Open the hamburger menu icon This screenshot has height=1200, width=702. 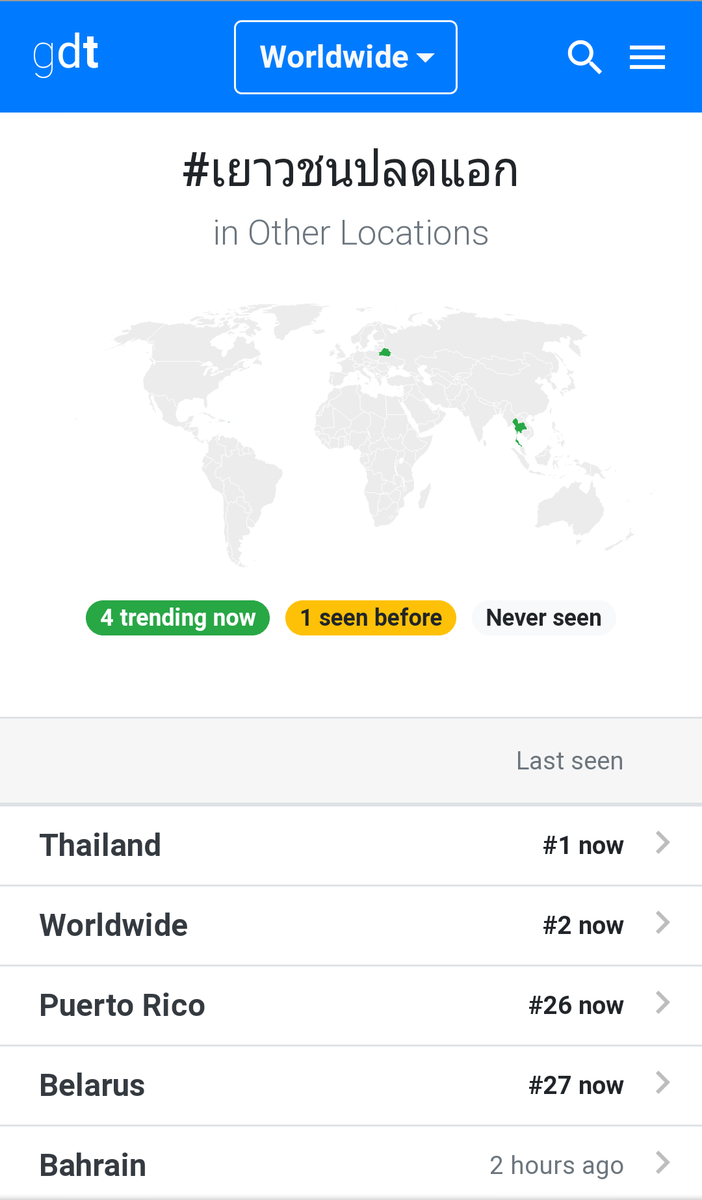[647, 58]
